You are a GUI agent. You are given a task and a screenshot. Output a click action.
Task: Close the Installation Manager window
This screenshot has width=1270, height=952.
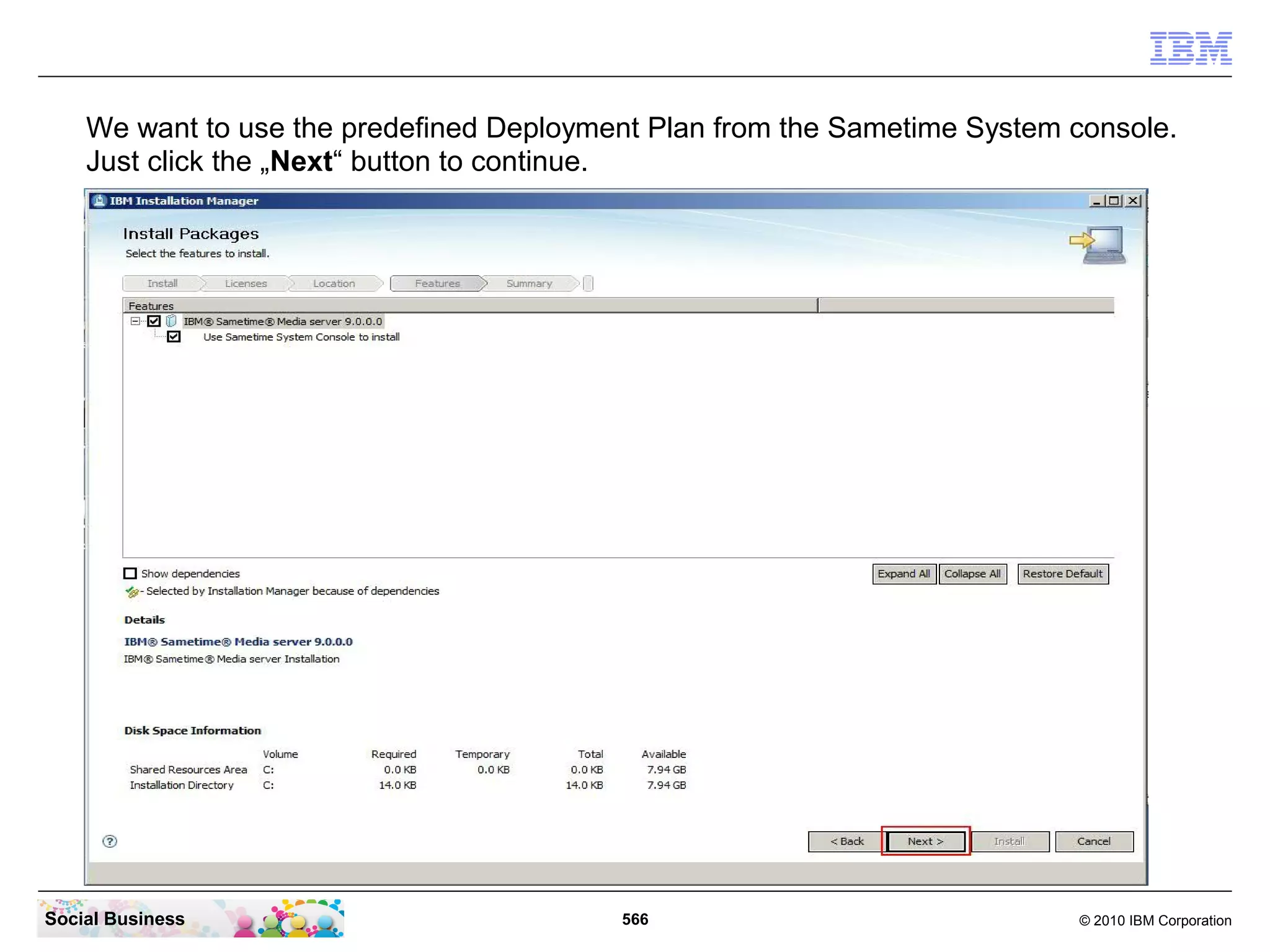[1133, 201]
